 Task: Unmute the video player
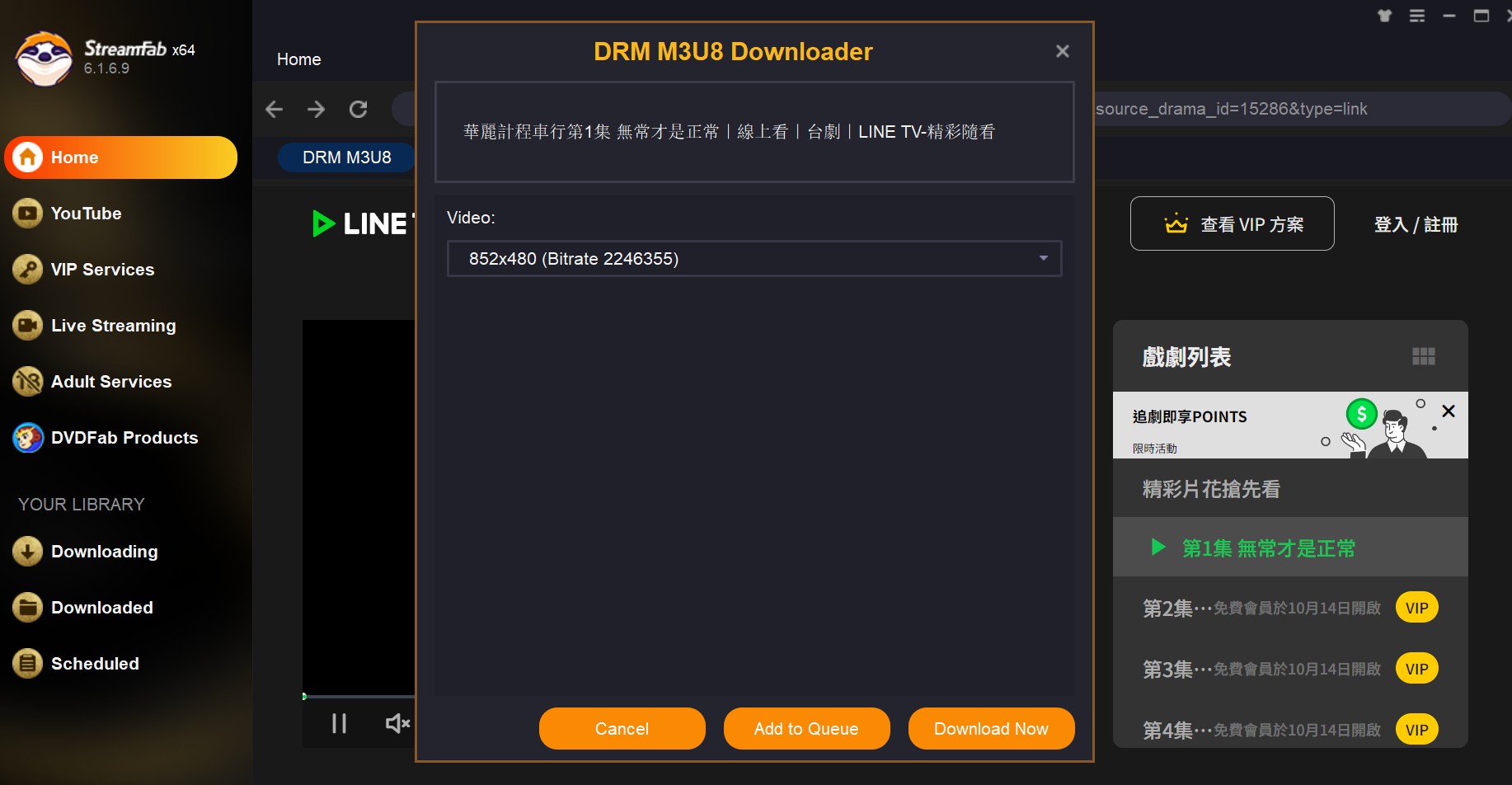pos(397,723)
